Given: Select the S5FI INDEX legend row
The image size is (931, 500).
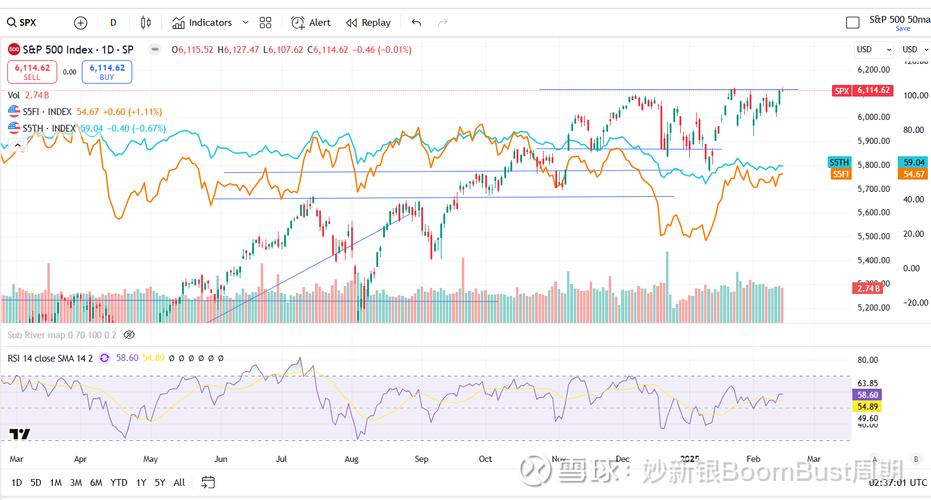Looking at the screenshot, I should [85, 112].
